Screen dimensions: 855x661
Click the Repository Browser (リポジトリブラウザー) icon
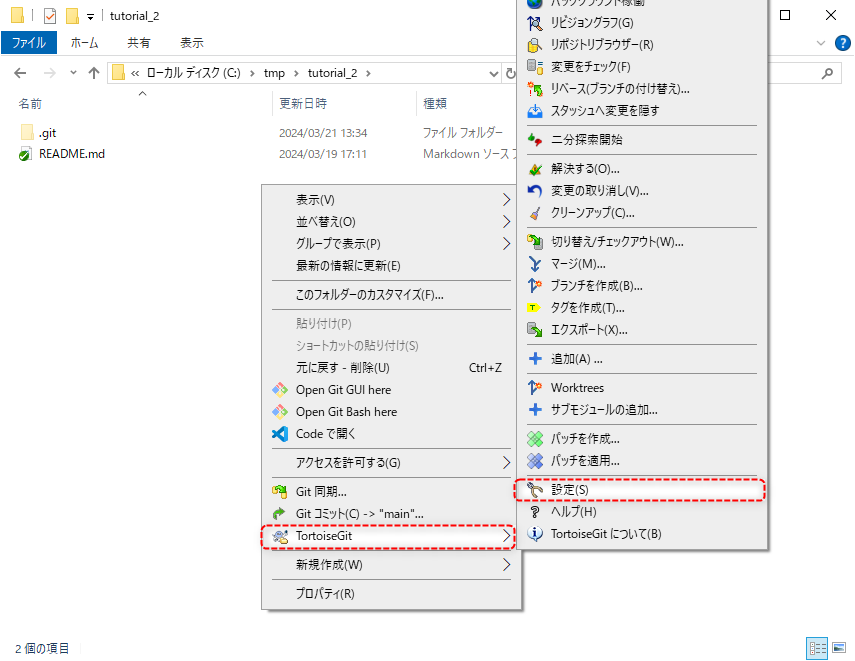tap(535, 45)
